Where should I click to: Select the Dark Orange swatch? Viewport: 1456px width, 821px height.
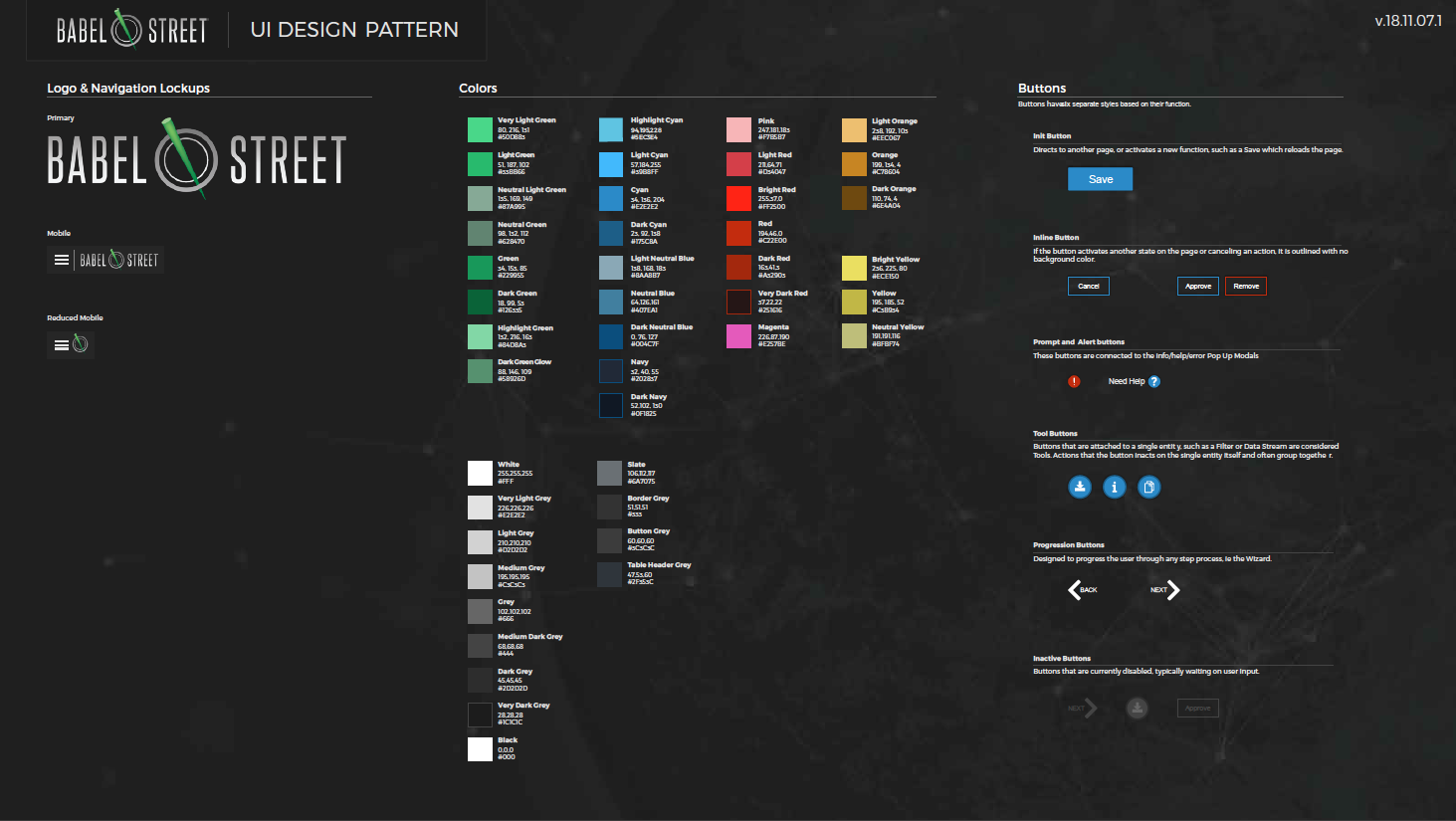tap(854, 198)
